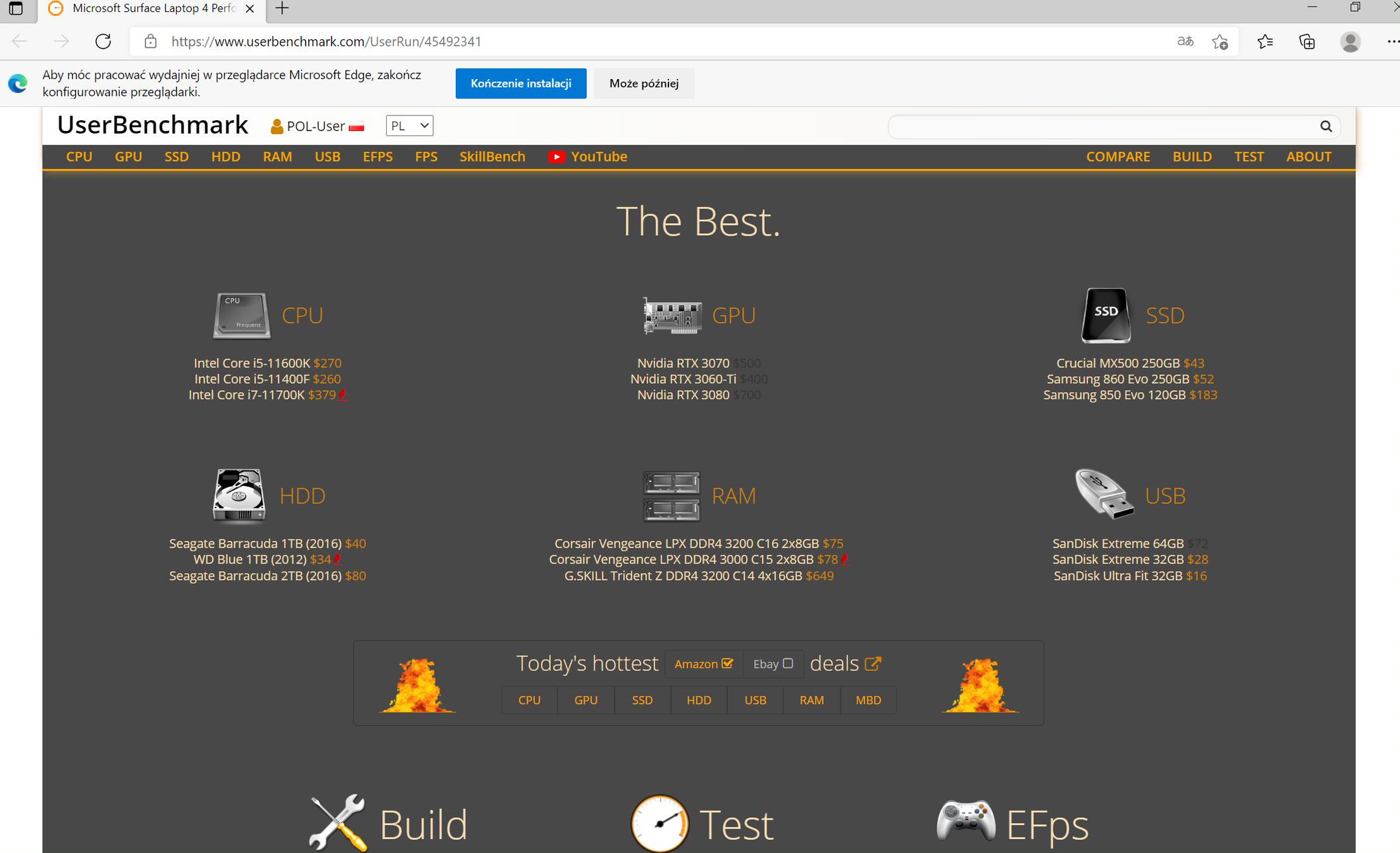Click the RAM memory sticks icon

click(671, 496)
